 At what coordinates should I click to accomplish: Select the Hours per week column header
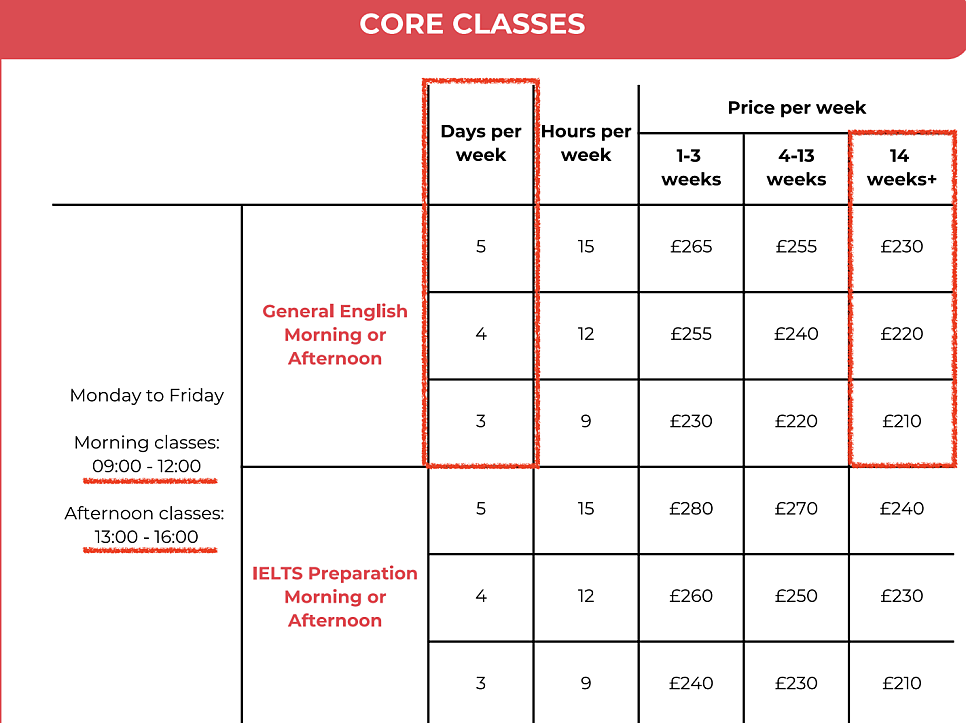click(586, 143)
